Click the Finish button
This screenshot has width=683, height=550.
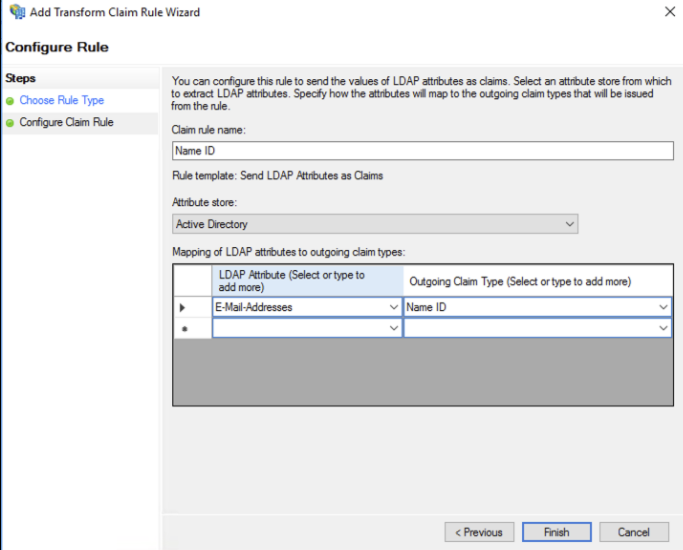[x=557, y=532]
